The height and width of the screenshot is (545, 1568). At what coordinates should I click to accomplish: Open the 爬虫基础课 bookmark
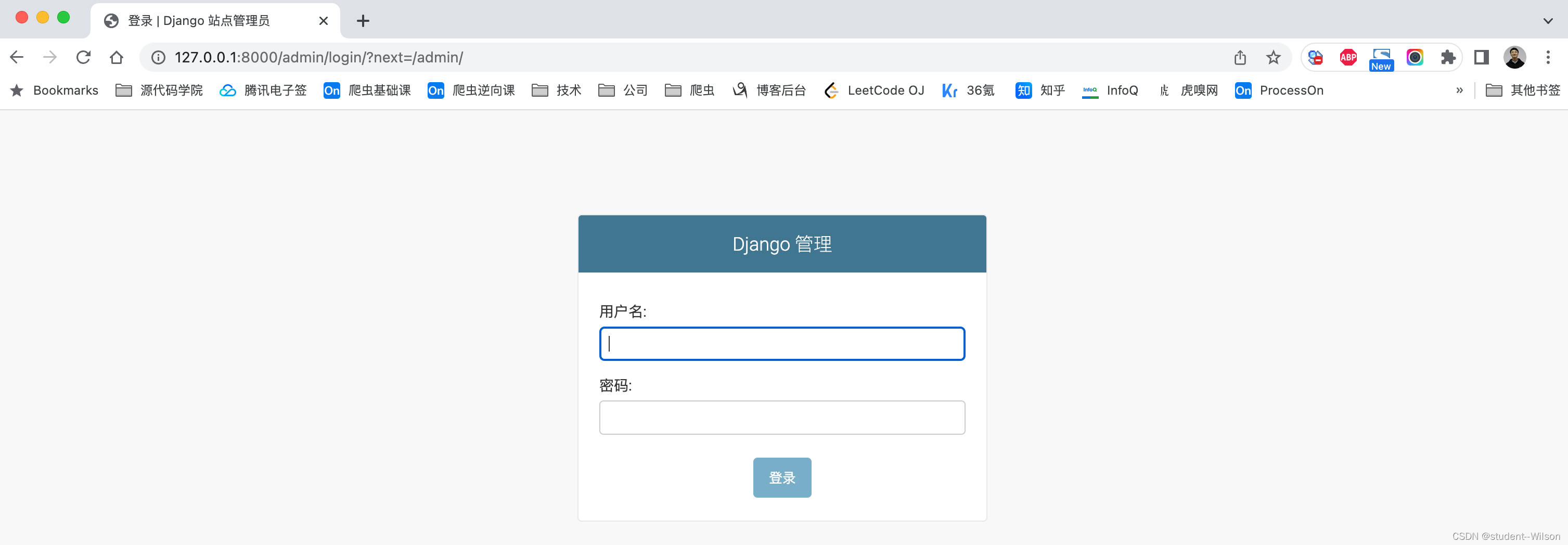(367, 90)
